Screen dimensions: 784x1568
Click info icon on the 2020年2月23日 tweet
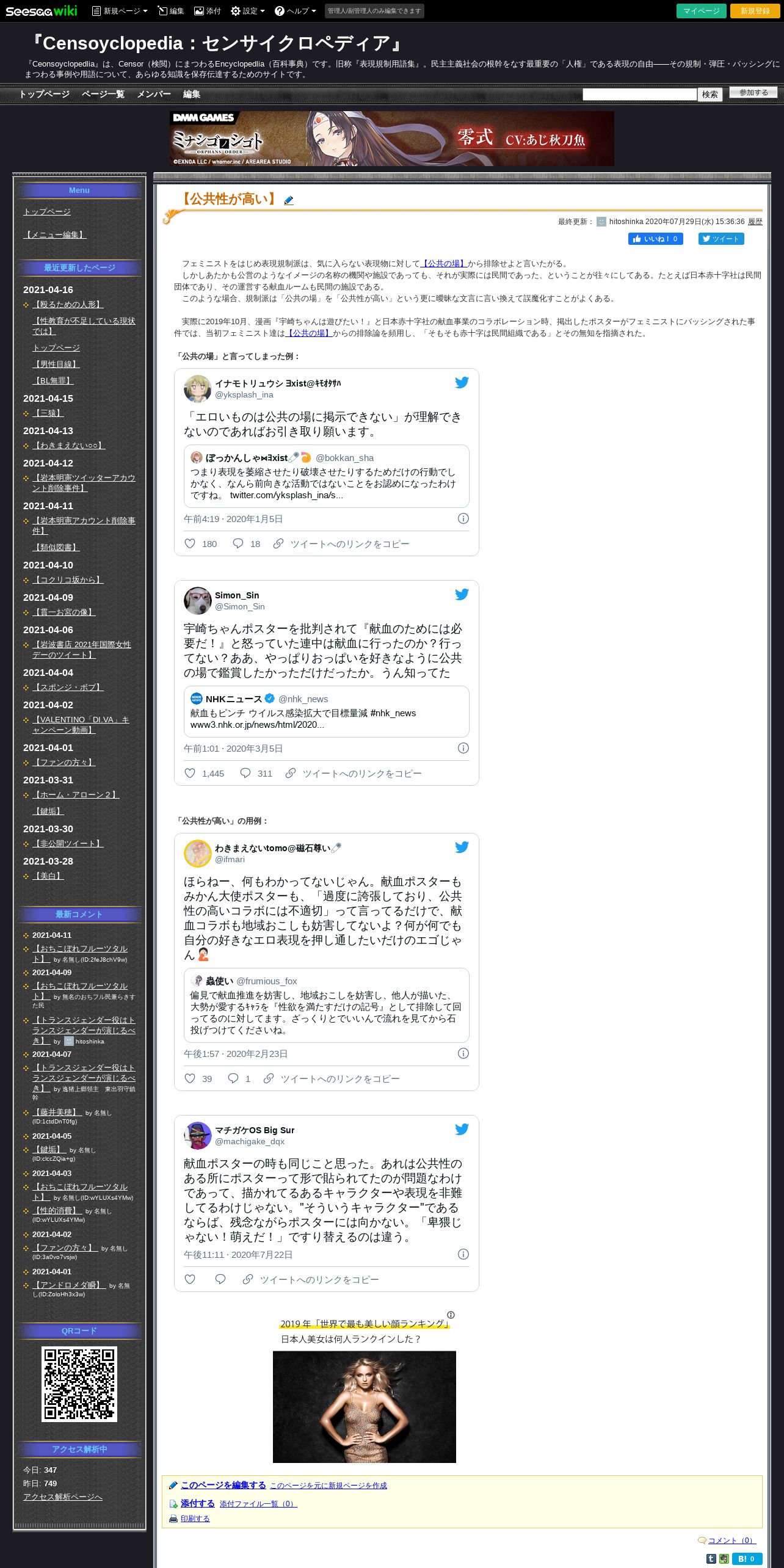[463, 1053]
